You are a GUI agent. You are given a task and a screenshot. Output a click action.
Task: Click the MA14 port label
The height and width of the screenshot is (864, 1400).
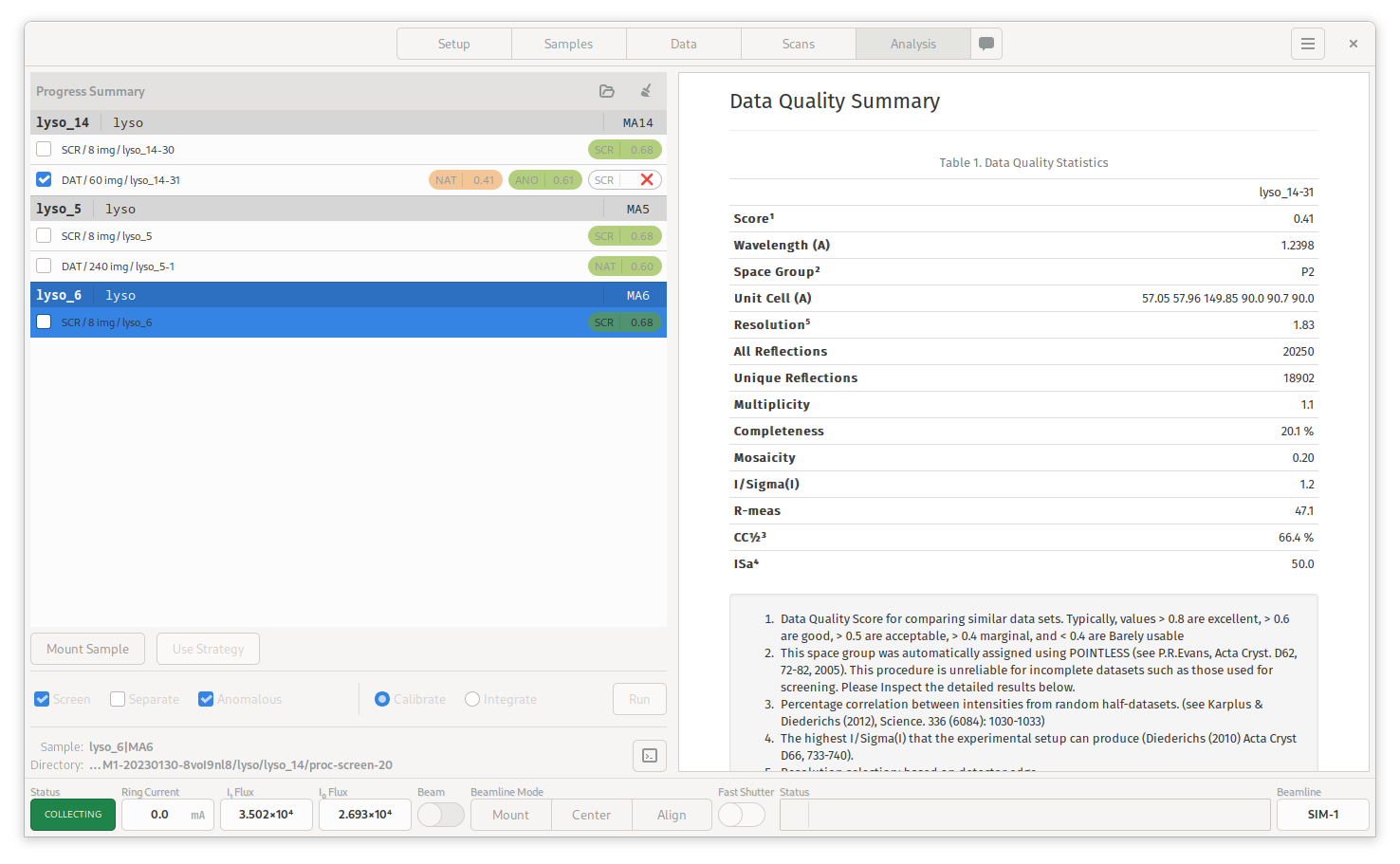click(638, 123)
